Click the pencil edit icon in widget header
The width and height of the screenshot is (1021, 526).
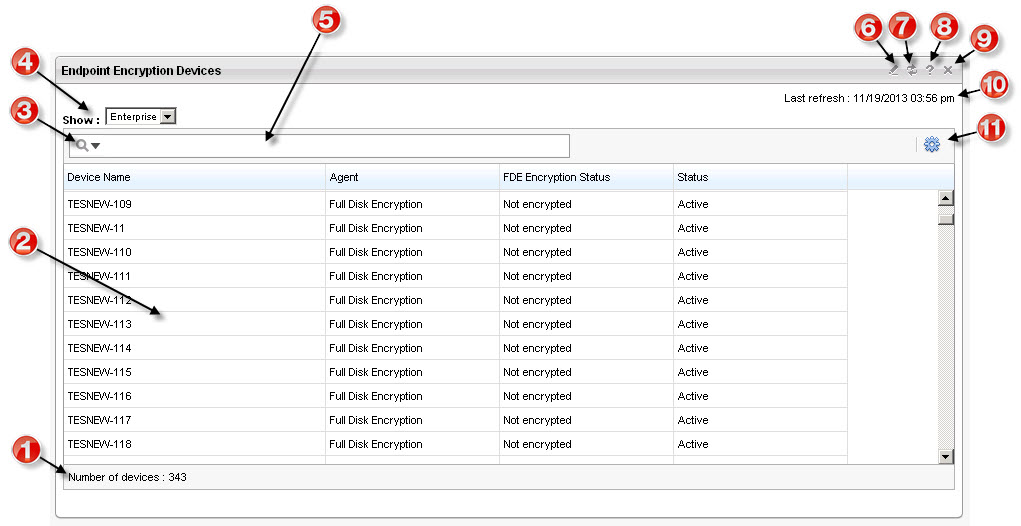(x=894, y=70)
